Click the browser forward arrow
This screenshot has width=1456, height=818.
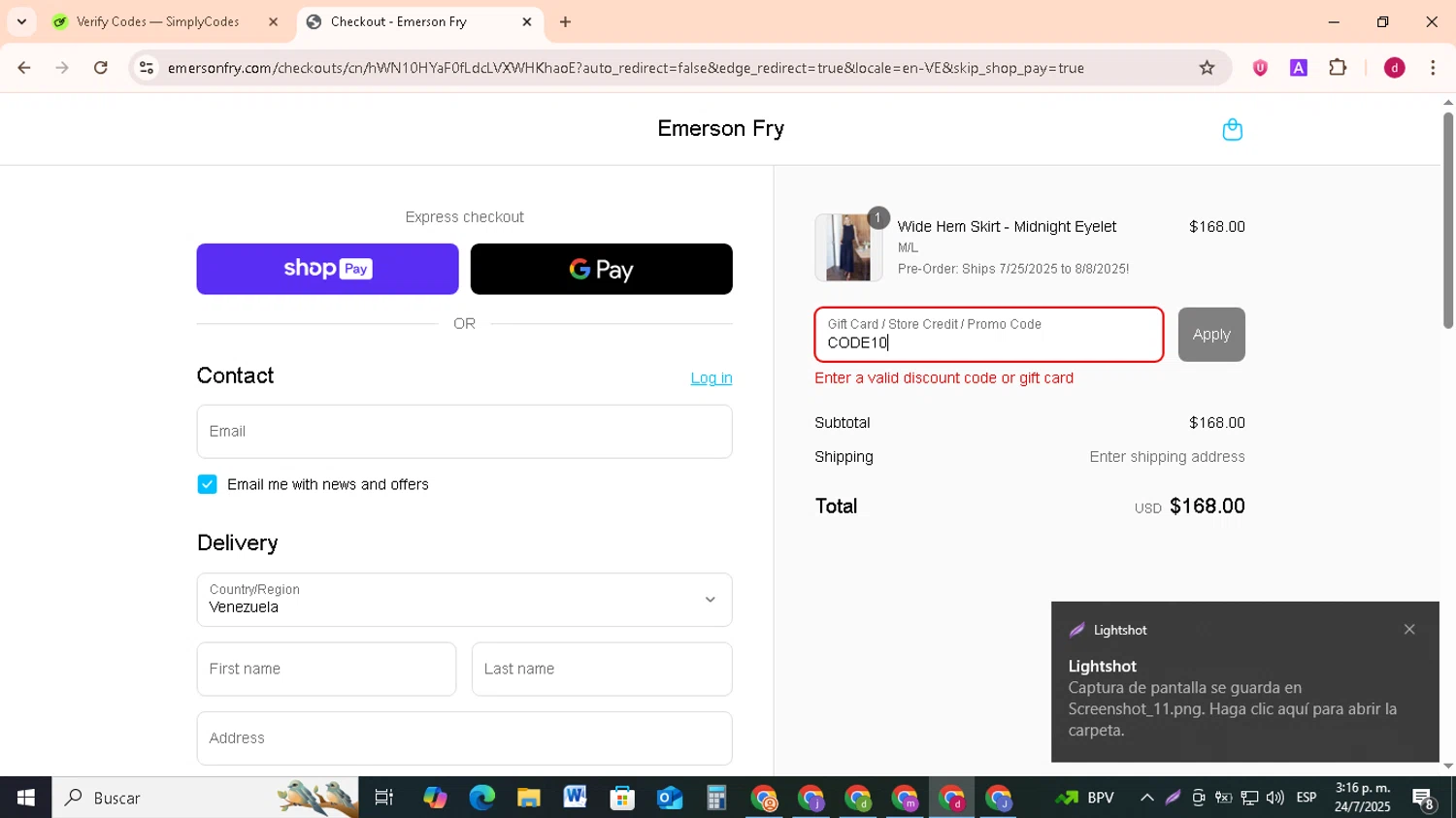[62, 68]
